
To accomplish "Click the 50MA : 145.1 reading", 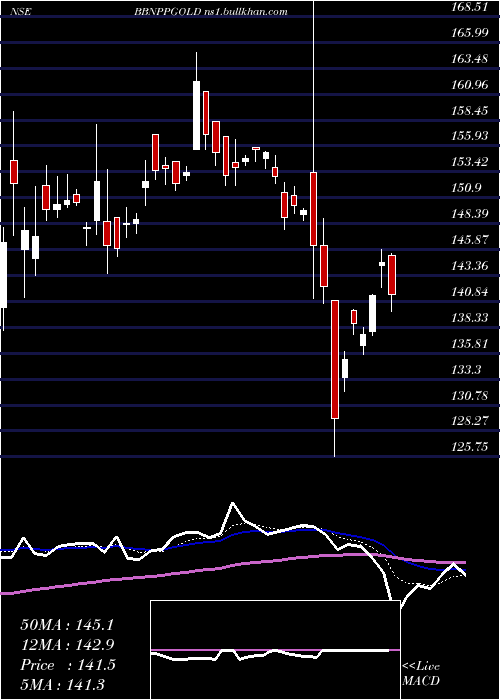I will [67, 625].
